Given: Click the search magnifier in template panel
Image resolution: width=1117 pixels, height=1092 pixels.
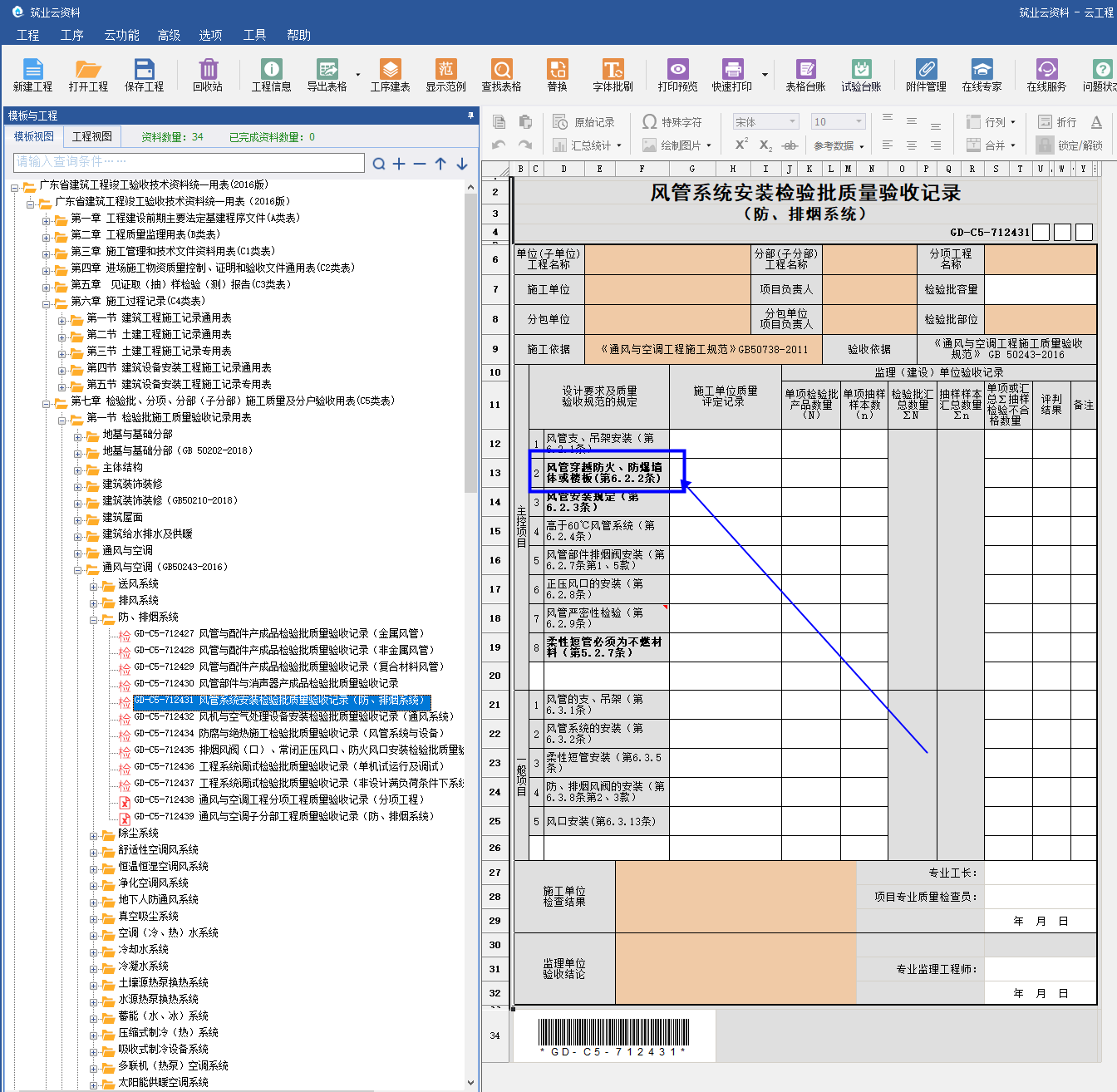Looking at the screenshot, I should click(x=379, y=164).
